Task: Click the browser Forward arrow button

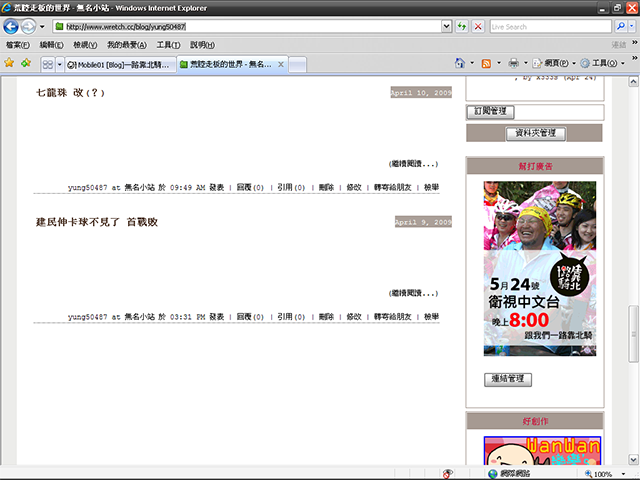Action: (x=28, y=27)
